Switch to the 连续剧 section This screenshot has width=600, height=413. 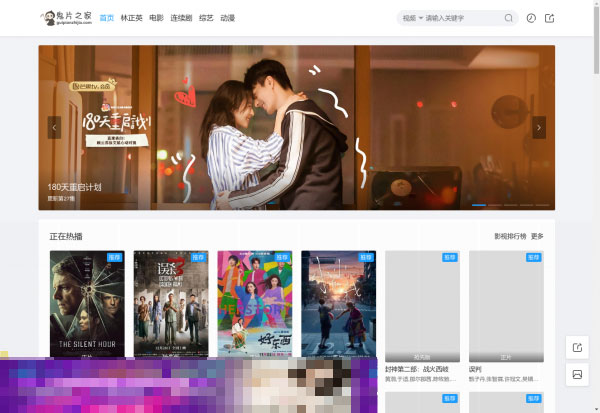click(x=181, y=18)
